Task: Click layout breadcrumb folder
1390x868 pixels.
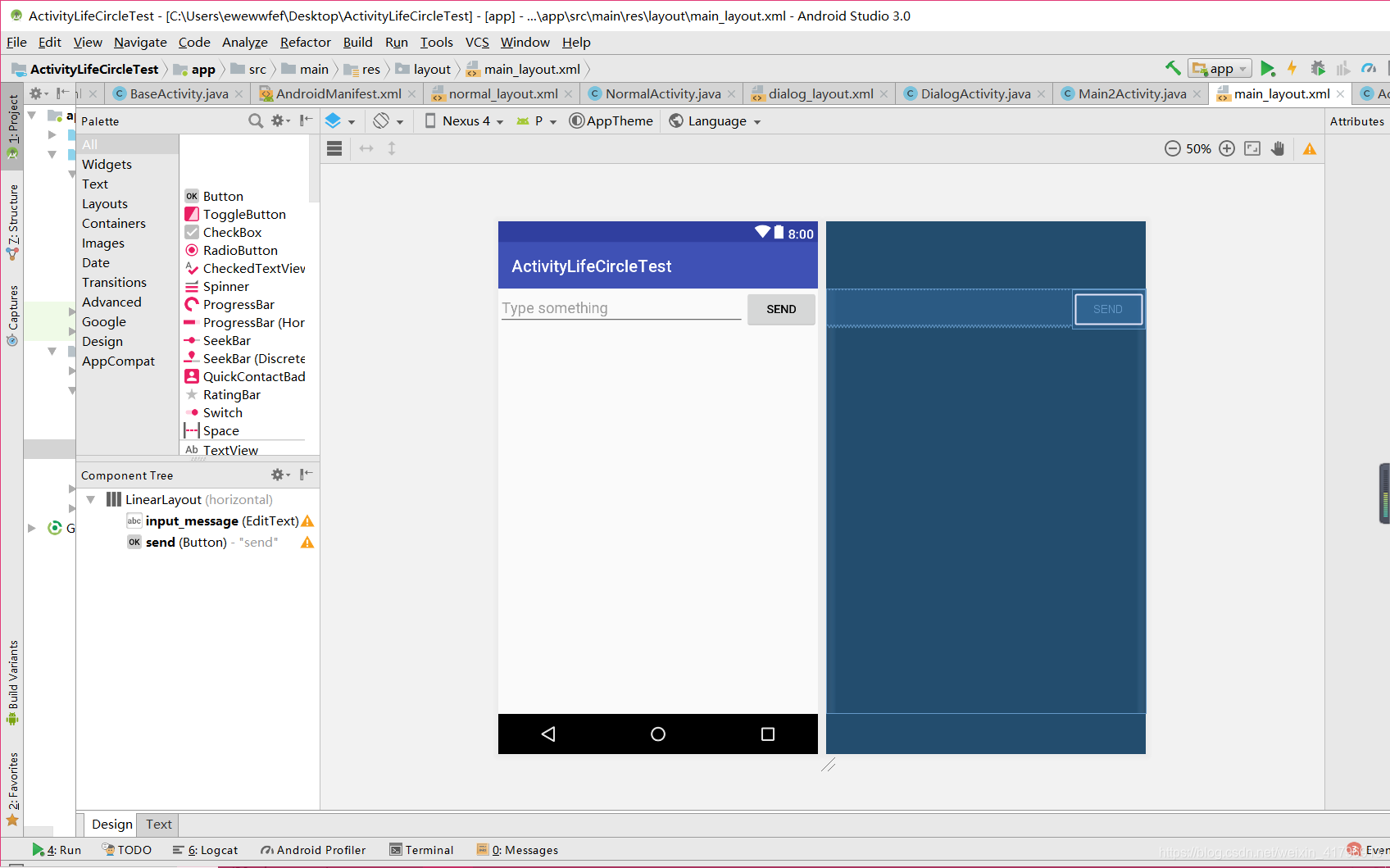Action: pos(424,69)
